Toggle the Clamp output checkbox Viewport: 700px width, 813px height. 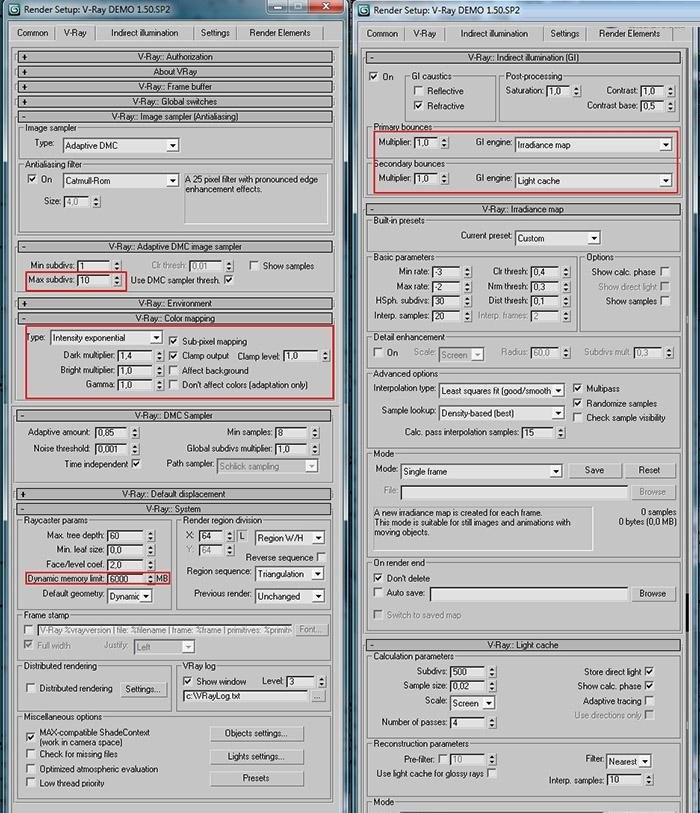point(173,356)
